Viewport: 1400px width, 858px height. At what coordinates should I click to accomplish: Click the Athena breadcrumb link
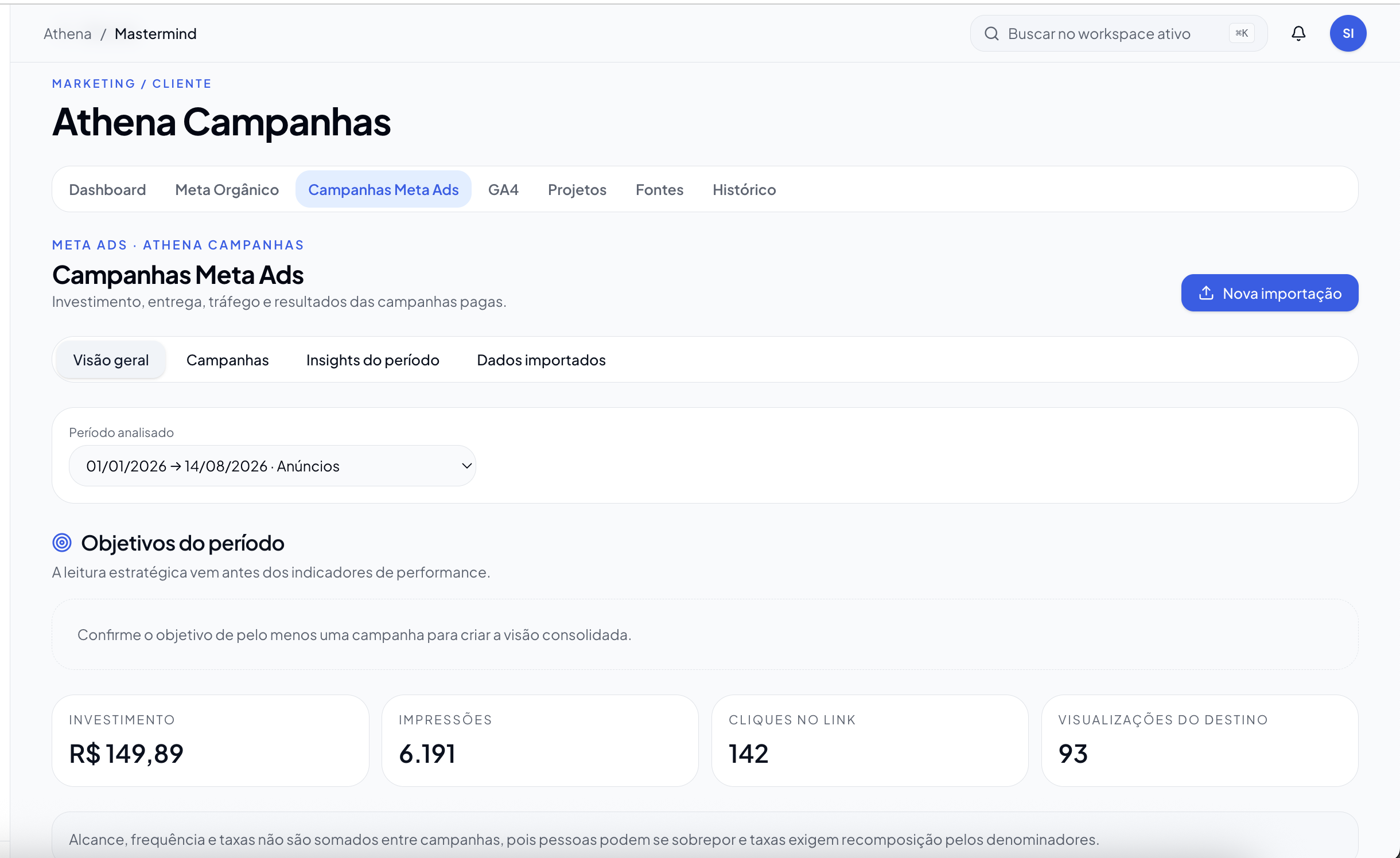click(x=68, y=34)
